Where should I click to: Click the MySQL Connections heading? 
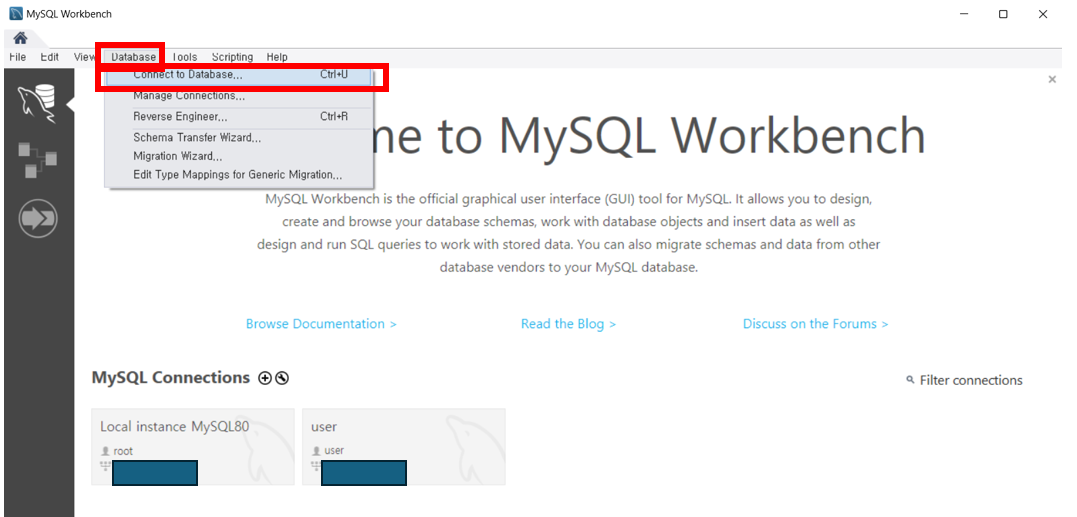coord(170,378)
